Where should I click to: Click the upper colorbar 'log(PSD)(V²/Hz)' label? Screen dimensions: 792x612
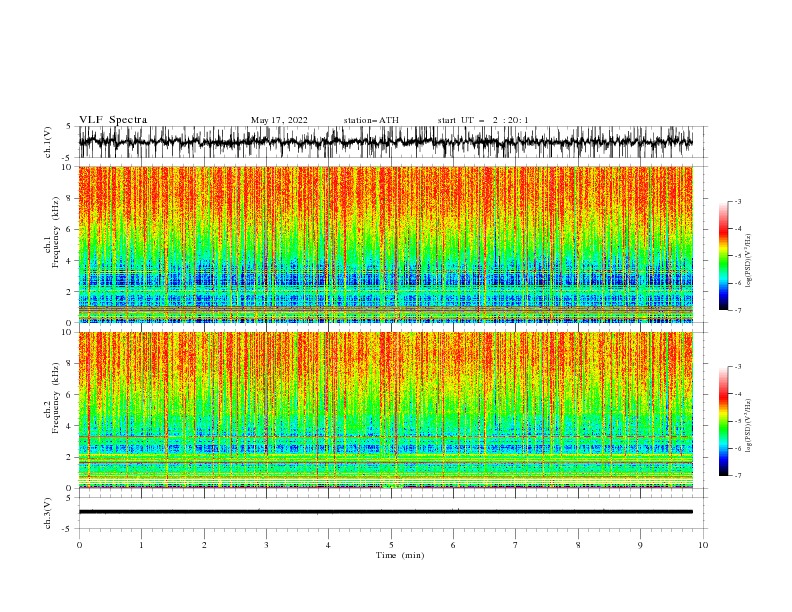(749, 261)
